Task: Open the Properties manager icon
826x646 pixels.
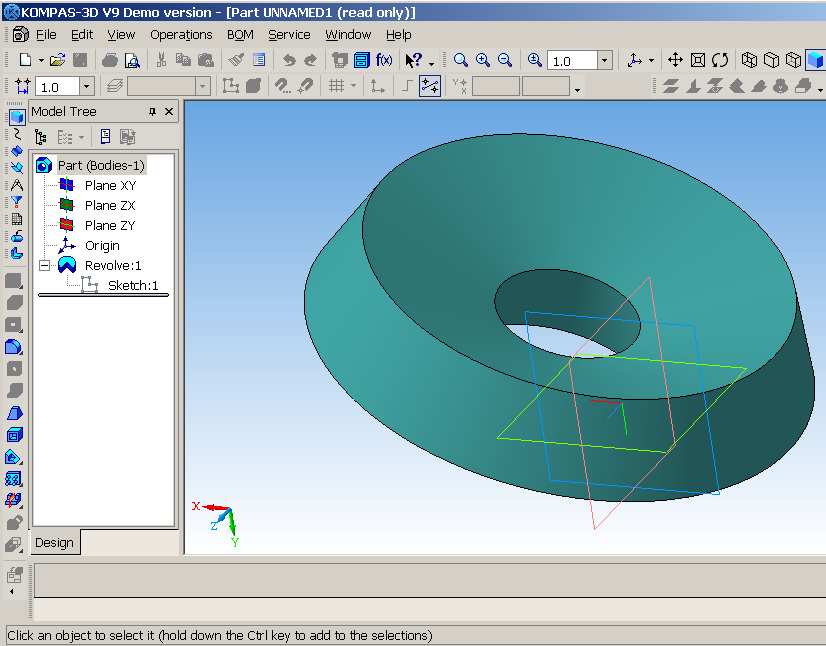Action: pyautogui.click(x=259, y=60)
